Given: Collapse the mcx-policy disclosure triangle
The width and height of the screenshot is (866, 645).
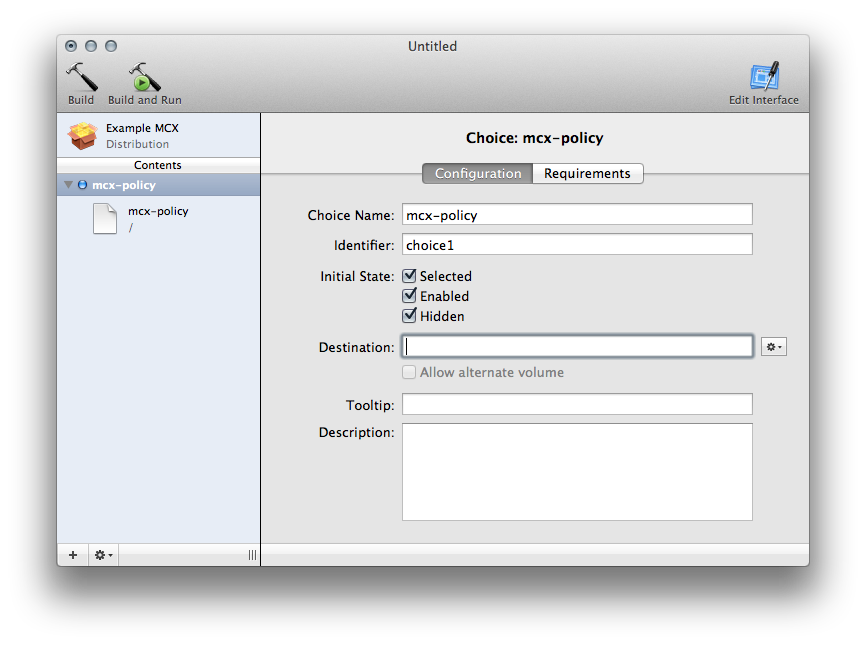Looking at the screenshot, I should click(68, 185).
